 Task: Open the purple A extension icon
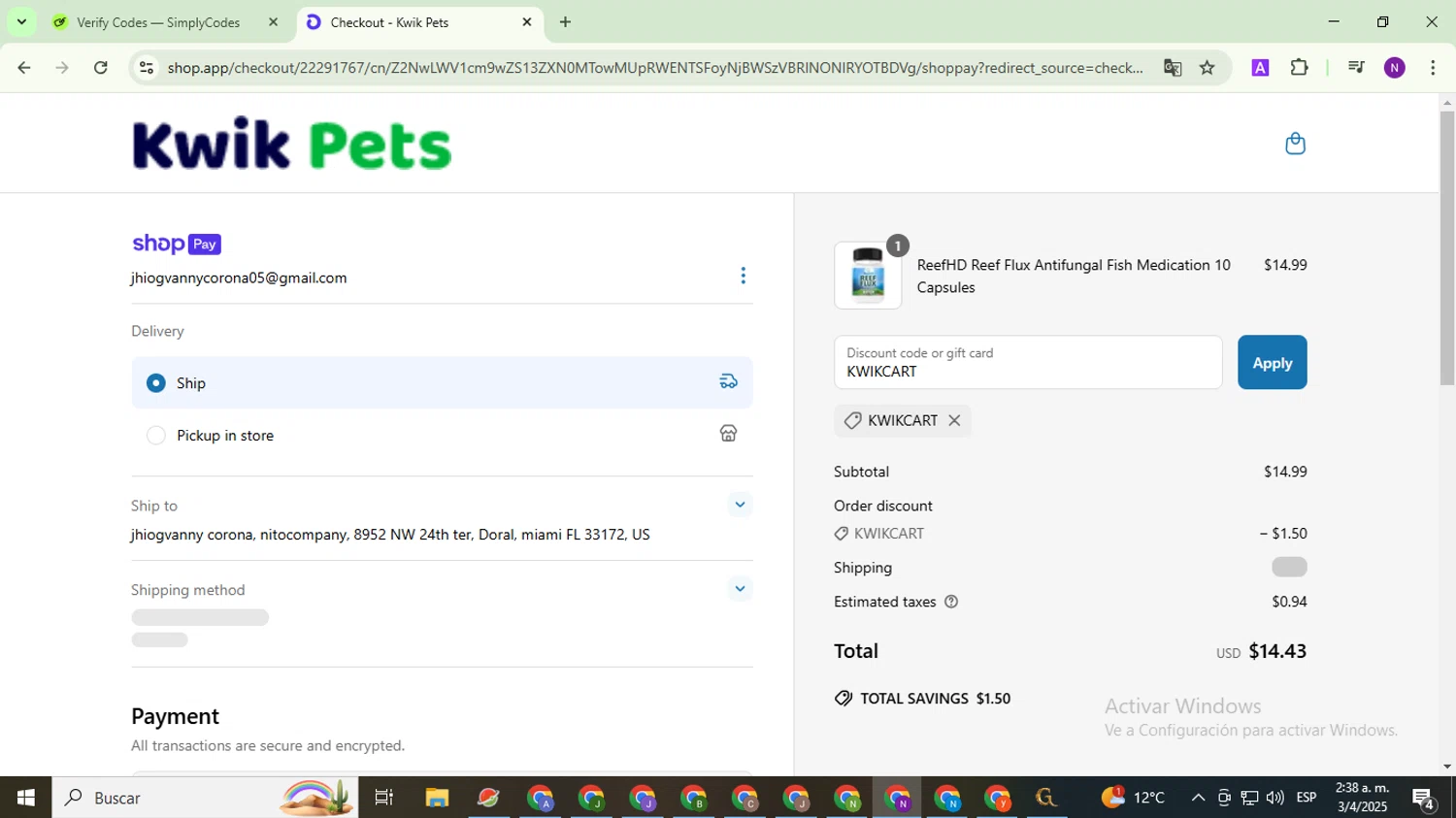[x=1260, y=68]
